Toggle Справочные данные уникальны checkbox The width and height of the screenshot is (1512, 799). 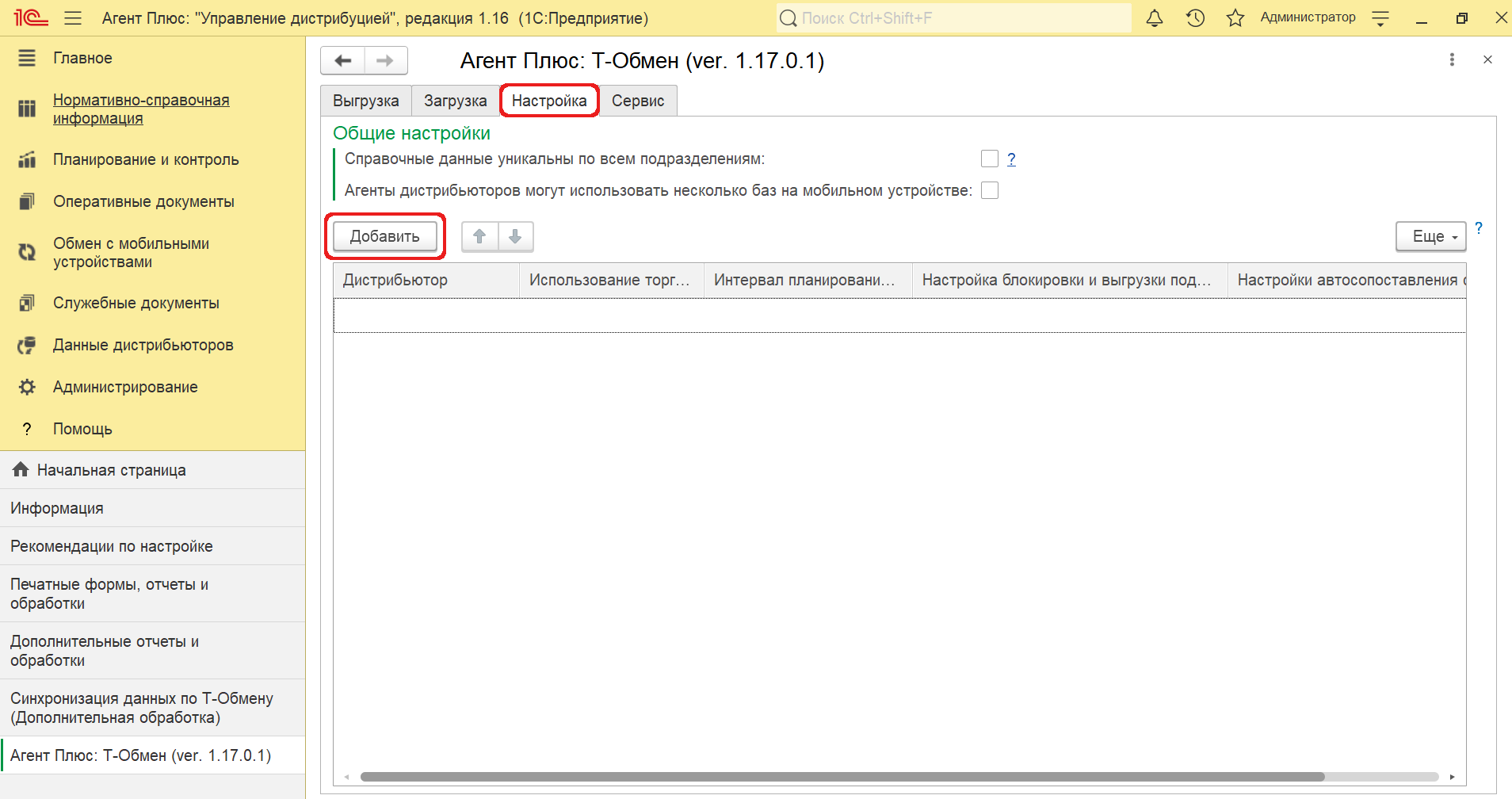click(x=990, y=159)
